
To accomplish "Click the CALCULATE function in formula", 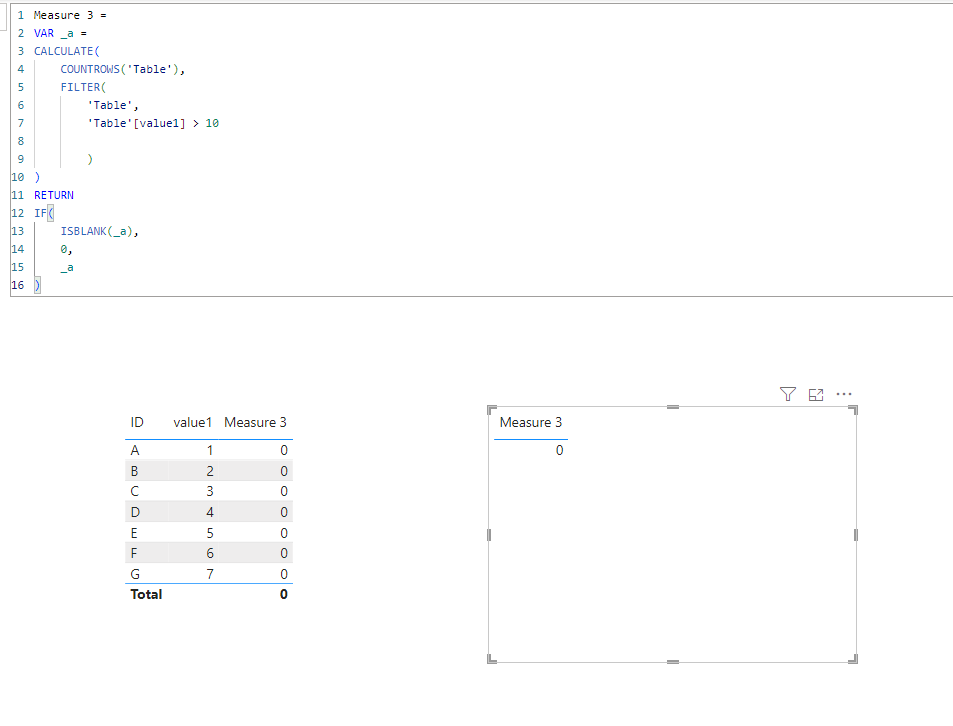I will [64, 51].
